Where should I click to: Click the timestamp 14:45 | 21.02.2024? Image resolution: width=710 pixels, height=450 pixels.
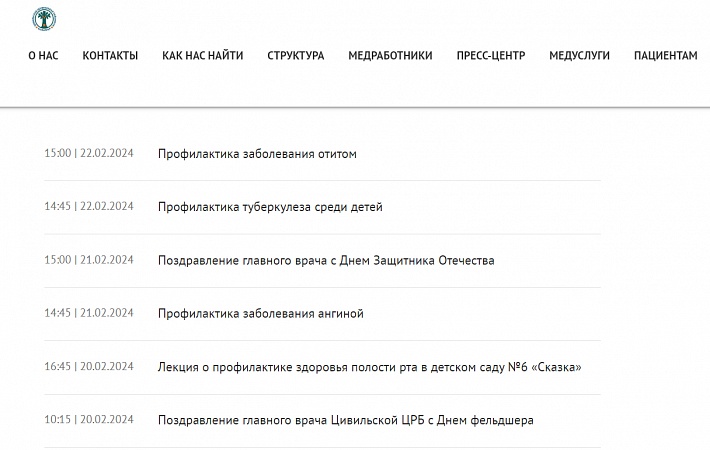(89, 312)
